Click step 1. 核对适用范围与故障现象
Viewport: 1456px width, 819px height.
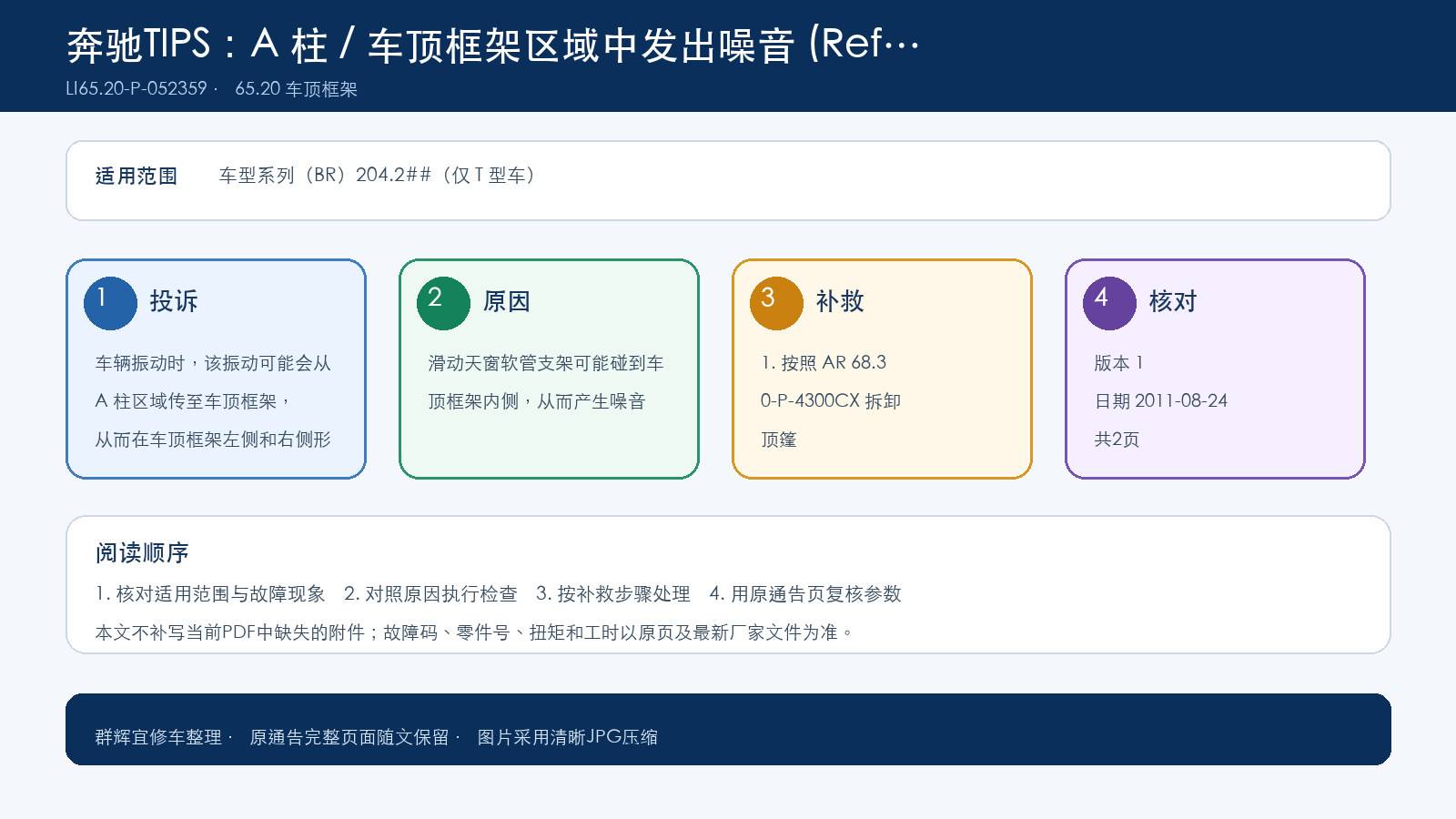210,594
